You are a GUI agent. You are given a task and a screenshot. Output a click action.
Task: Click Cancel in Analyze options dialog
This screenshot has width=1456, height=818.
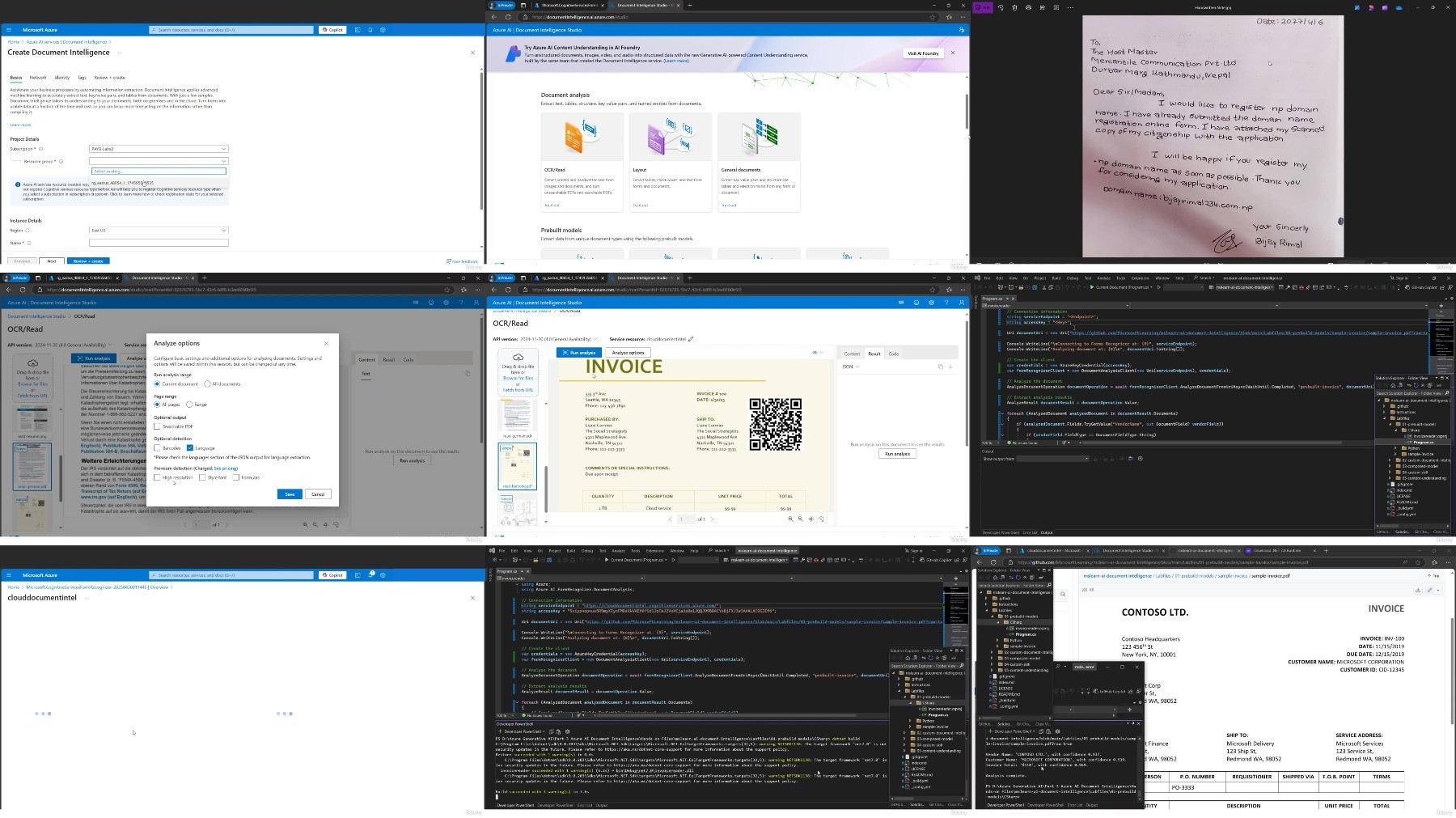(x=318, y=494)
